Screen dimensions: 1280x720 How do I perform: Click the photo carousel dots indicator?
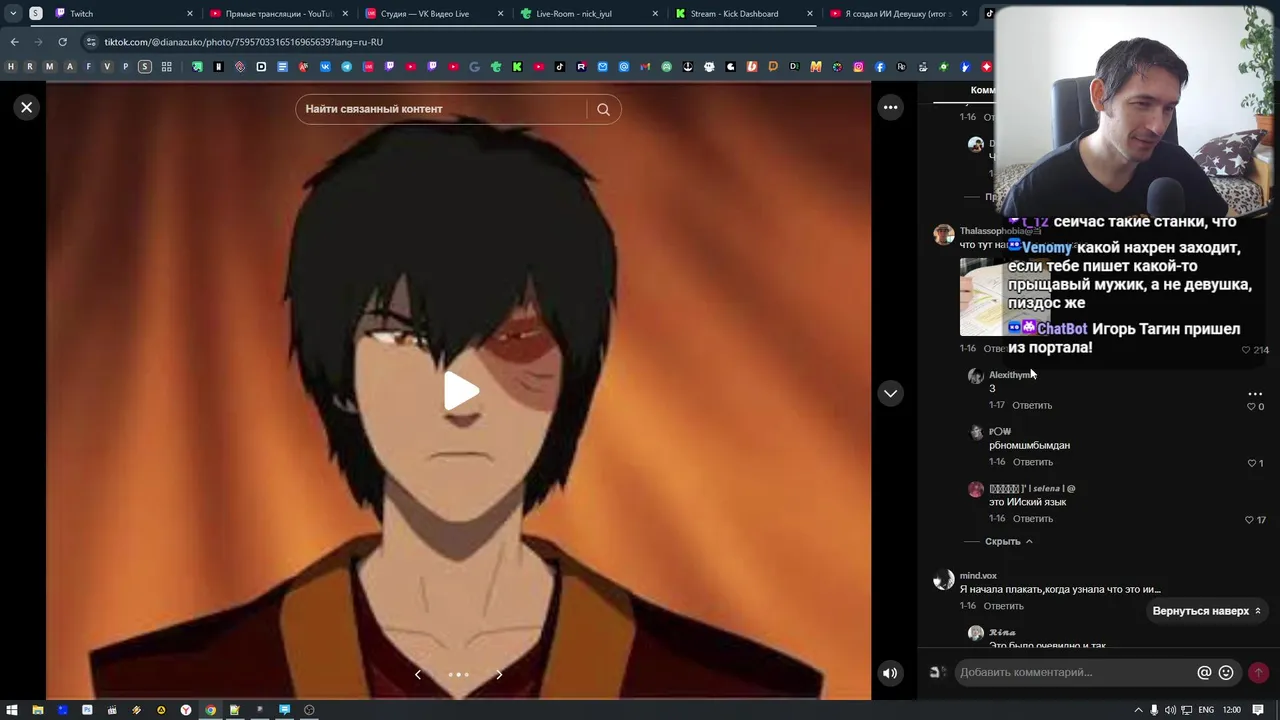coord(458,674)
